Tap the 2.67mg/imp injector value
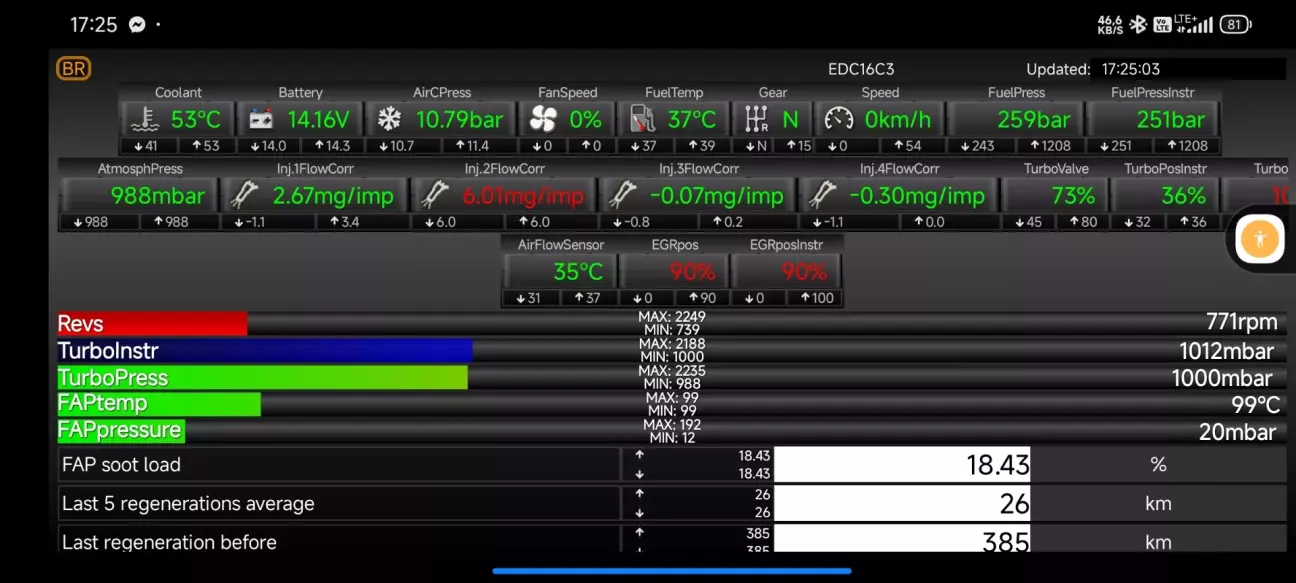This screenshot has width=1296, height=583. [x=333, y=196]
